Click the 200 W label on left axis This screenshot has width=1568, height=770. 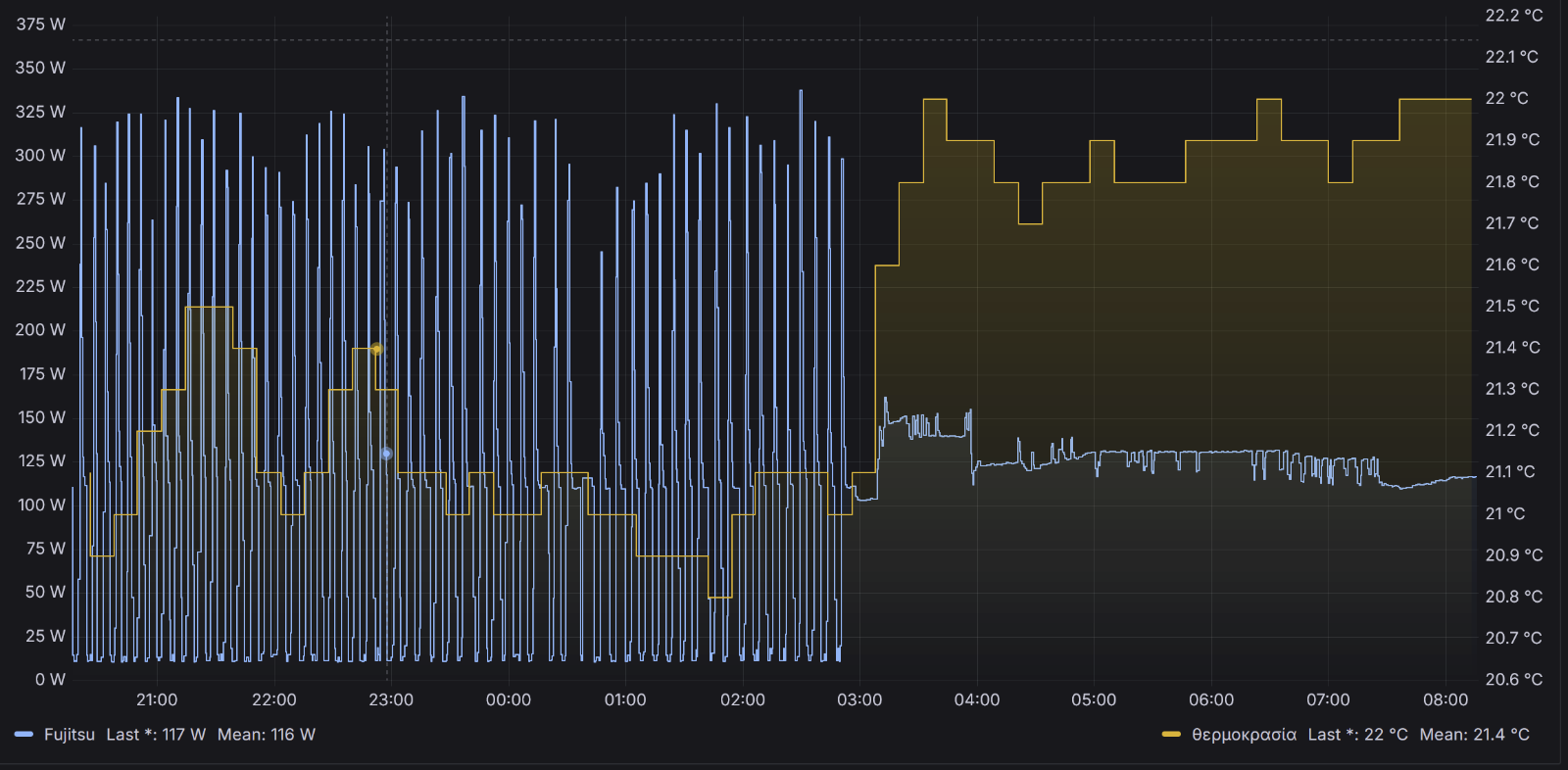[40, 329]
